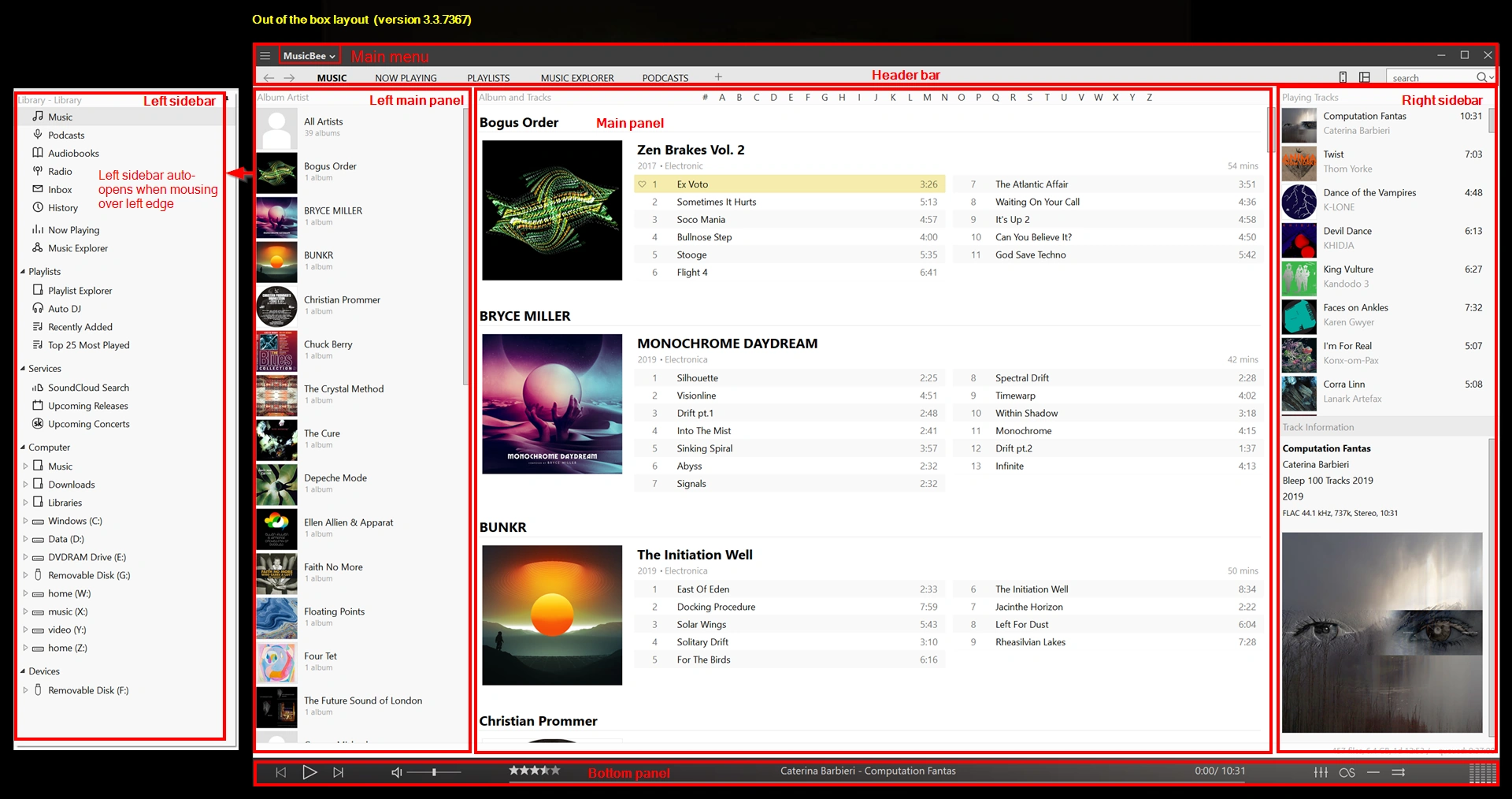1512x799 pixels.
Task: Click the Last.fm scrobbling icon
Action: 1347,771
